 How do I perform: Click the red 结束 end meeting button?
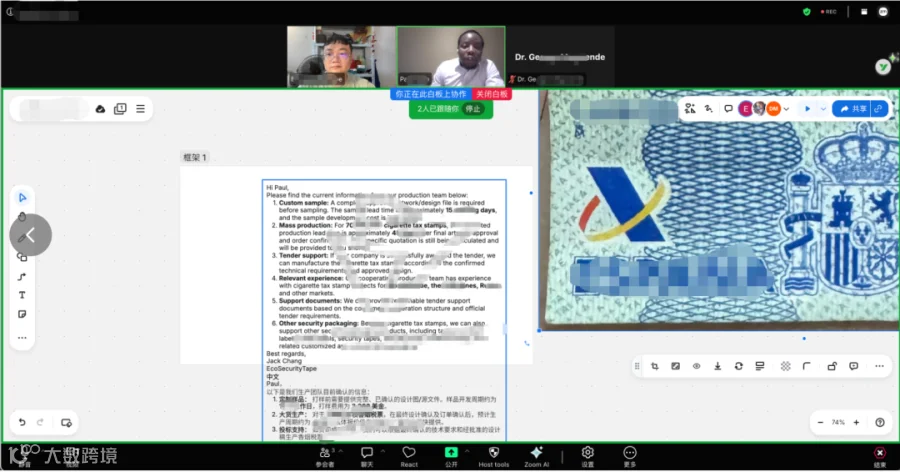click(879, 457)
